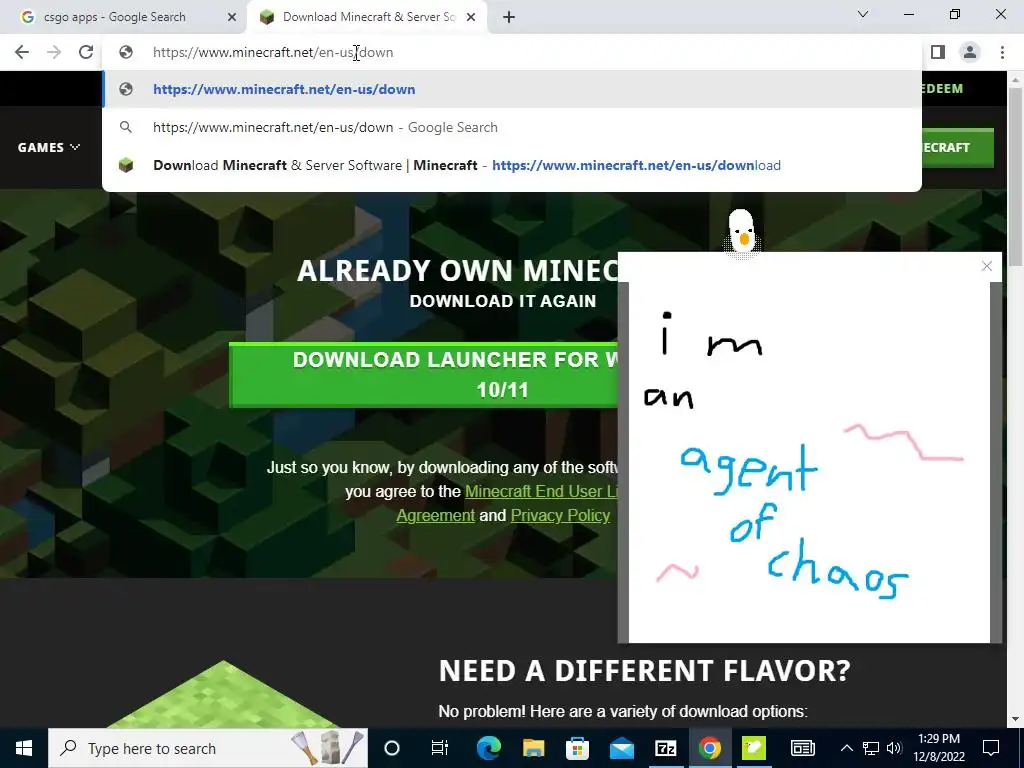The image size is (1024, 768).
Task: Close the Download Minecraft tab
Action: pyautogui.click(x=471, y=17)
